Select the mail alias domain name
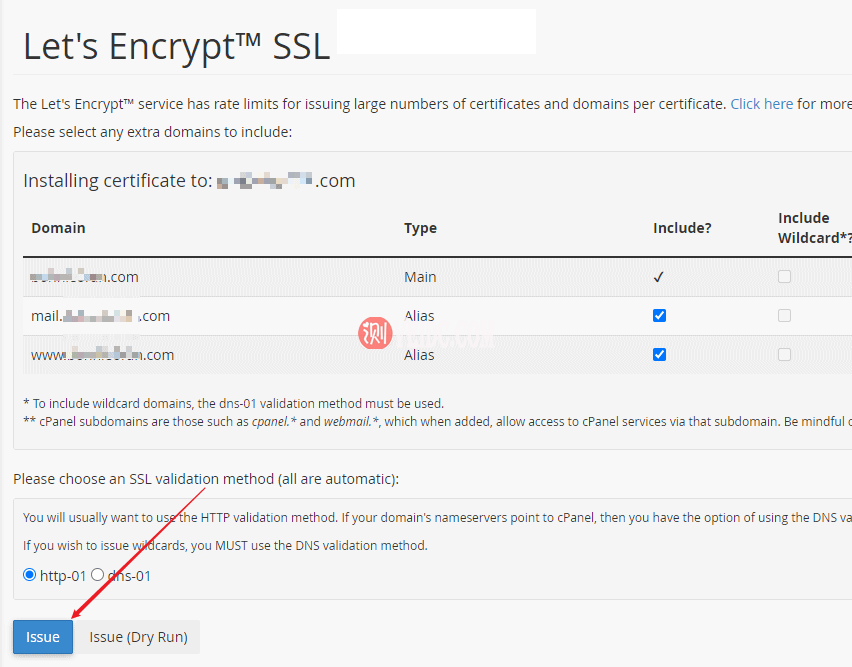The height and width of the screenshot is (667, 852). pyautogui.click(x=100, y=316)
